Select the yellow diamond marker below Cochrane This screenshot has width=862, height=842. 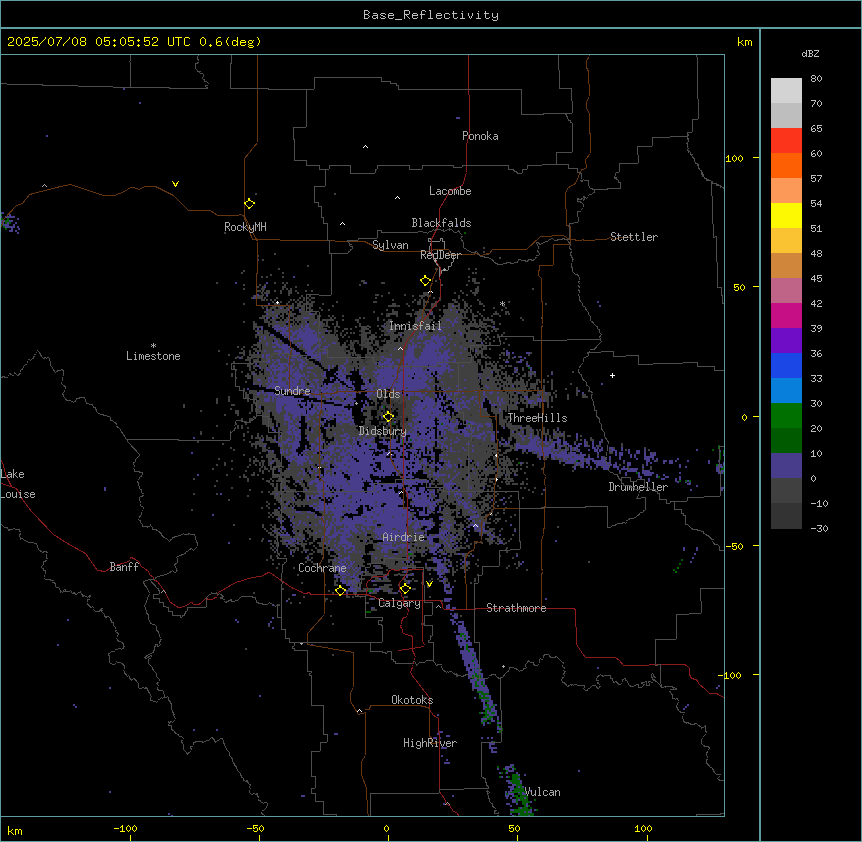[x=340, y=590]
